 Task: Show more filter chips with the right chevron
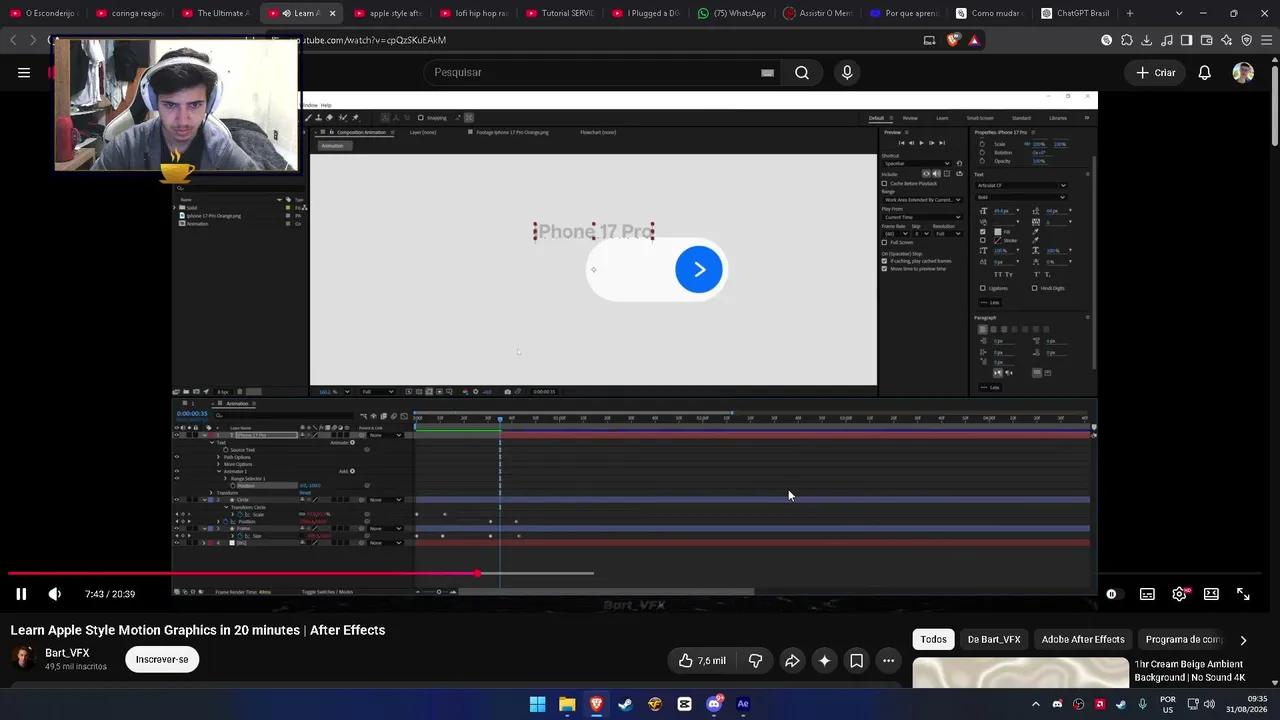[1243, 640]
